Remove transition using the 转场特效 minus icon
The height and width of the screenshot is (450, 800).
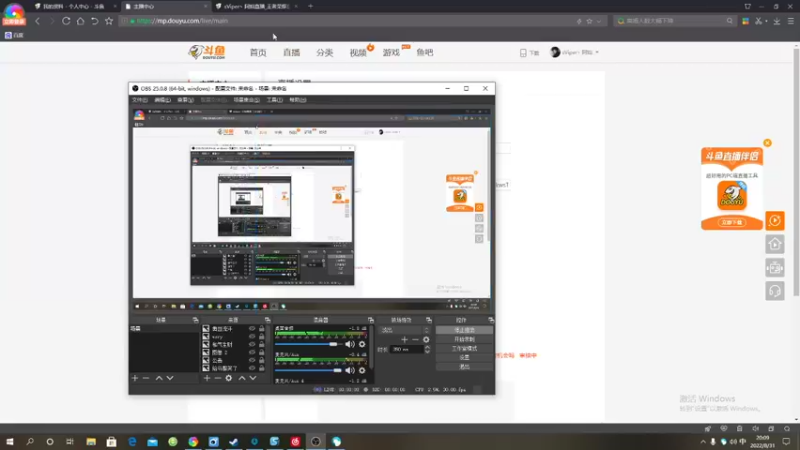pos(415,340)
